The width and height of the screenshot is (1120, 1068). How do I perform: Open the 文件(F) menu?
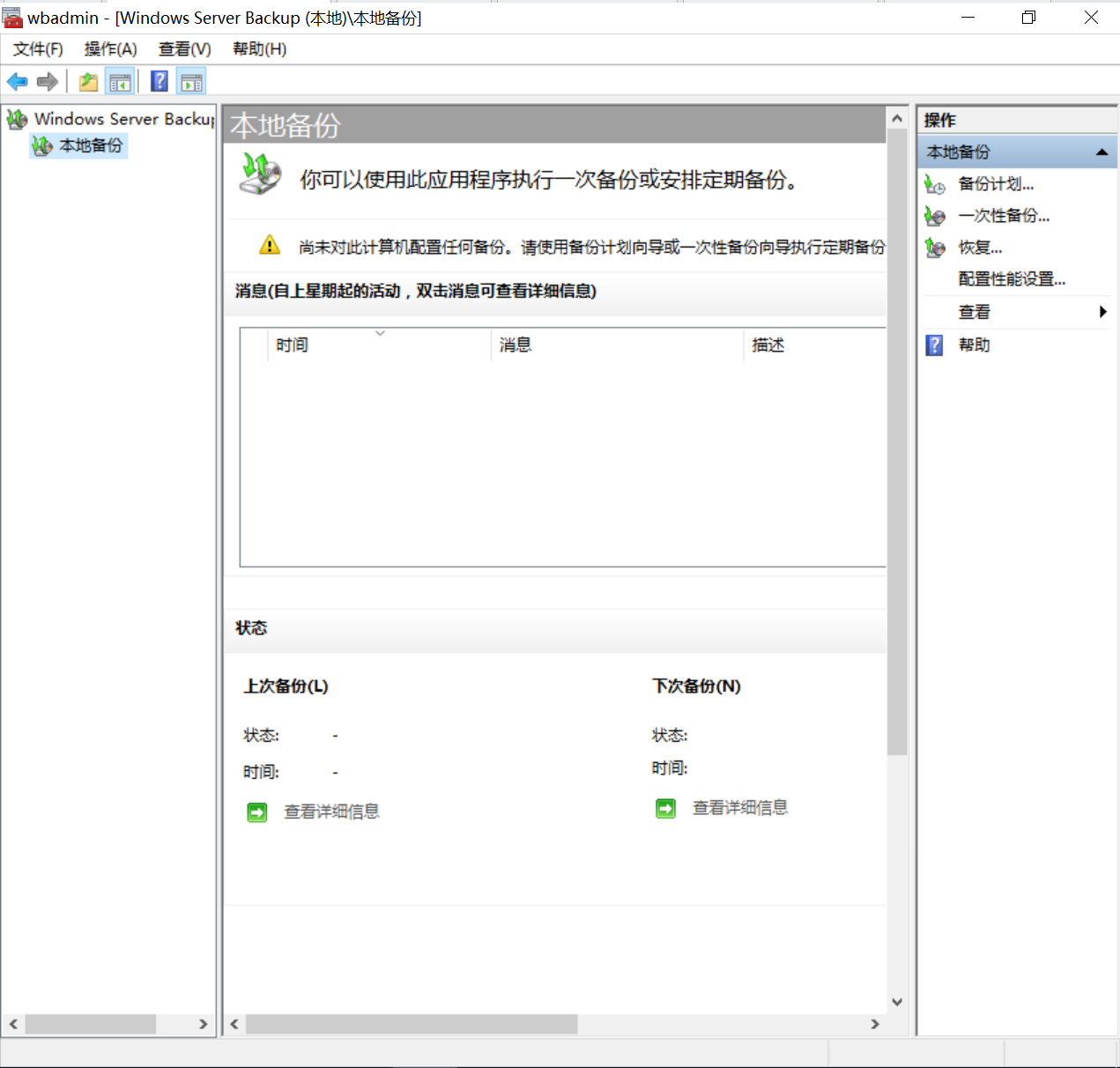[38, 49]
